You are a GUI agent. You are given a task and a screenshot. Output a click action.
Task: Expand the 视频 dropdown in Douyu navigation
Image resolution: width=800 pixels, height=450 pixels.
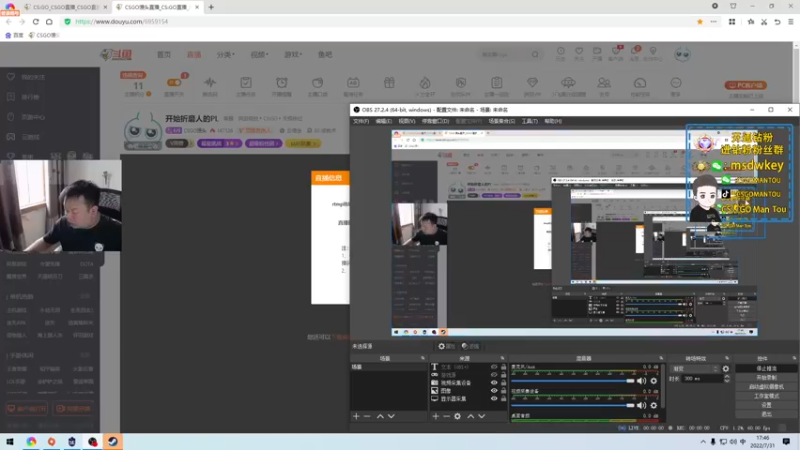[x=259, y=55]
